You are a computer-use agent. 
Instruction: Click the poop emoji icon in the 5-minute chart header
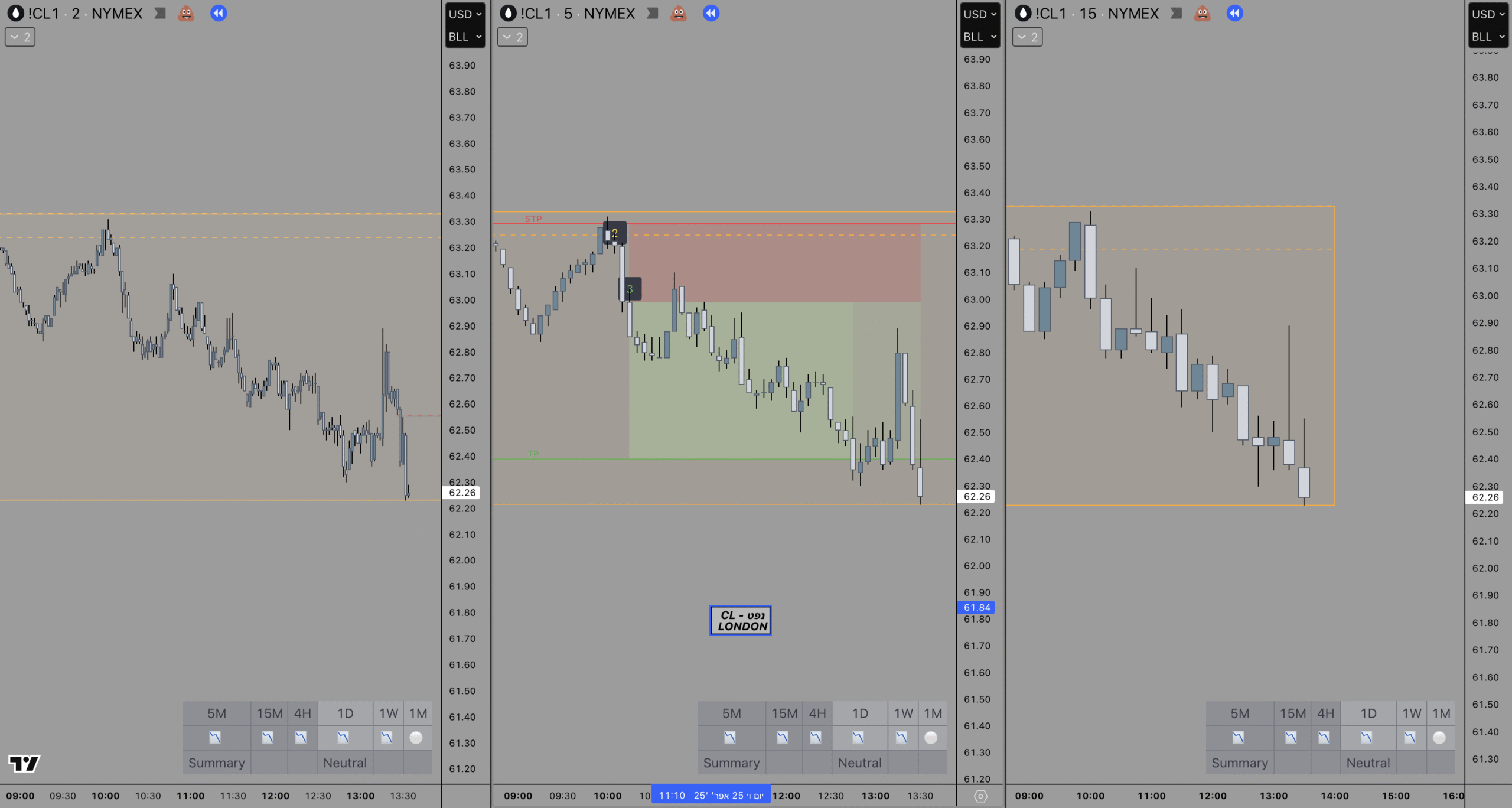[679, 13]
